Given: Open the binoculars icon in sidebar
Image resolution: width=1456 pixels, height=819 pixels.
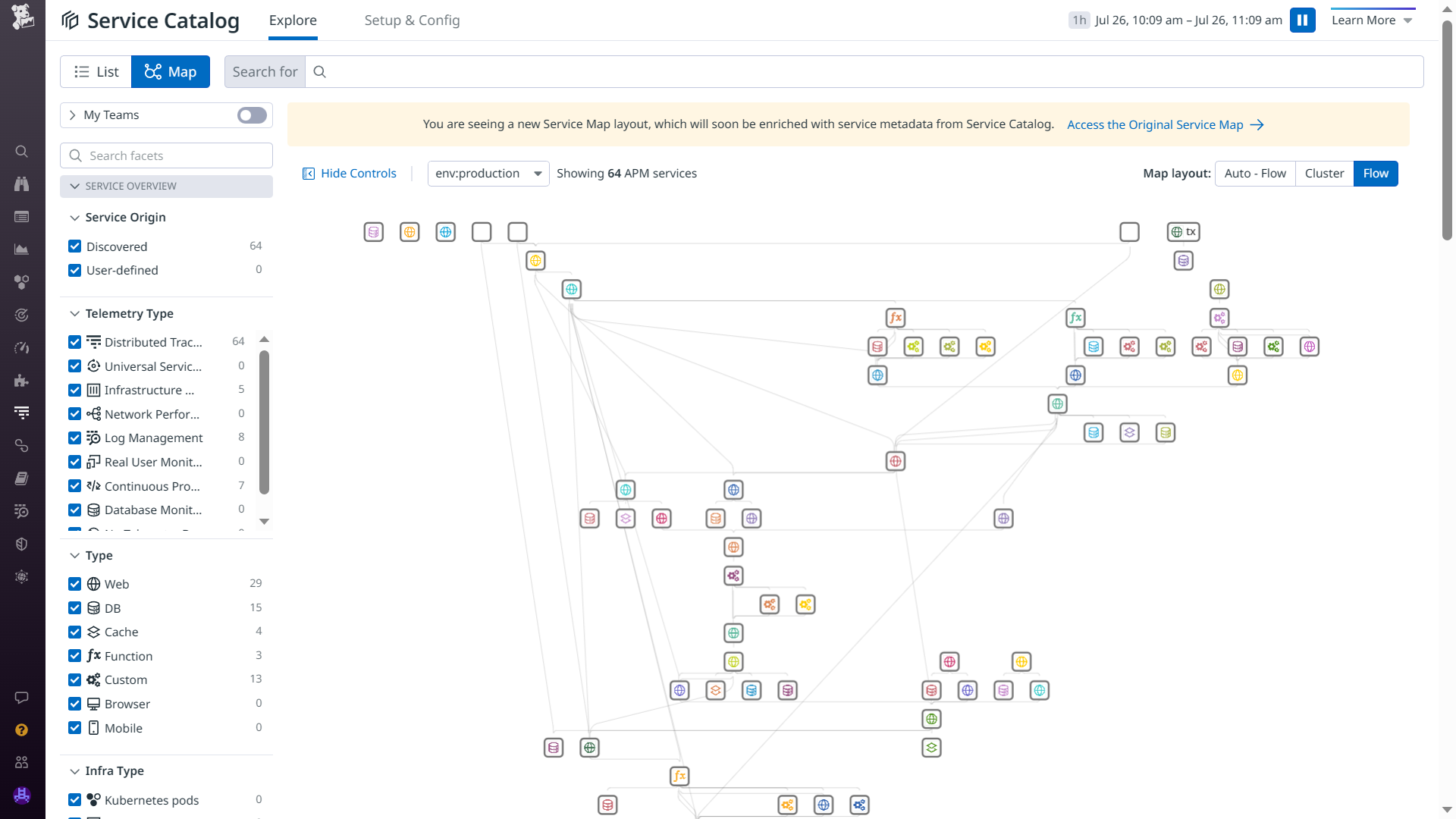Looking at the screenshot, I should coord(22,184).
